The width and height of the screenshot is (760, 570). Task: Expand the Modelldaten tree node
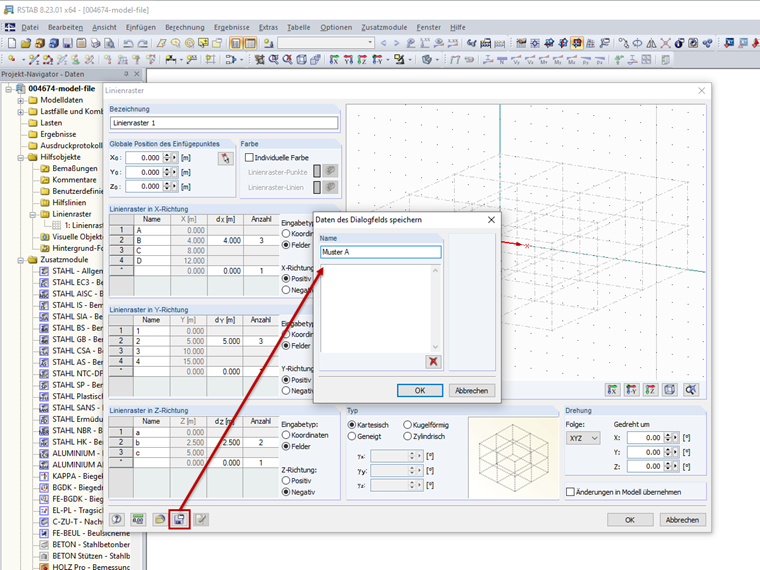tap(21, 100)
